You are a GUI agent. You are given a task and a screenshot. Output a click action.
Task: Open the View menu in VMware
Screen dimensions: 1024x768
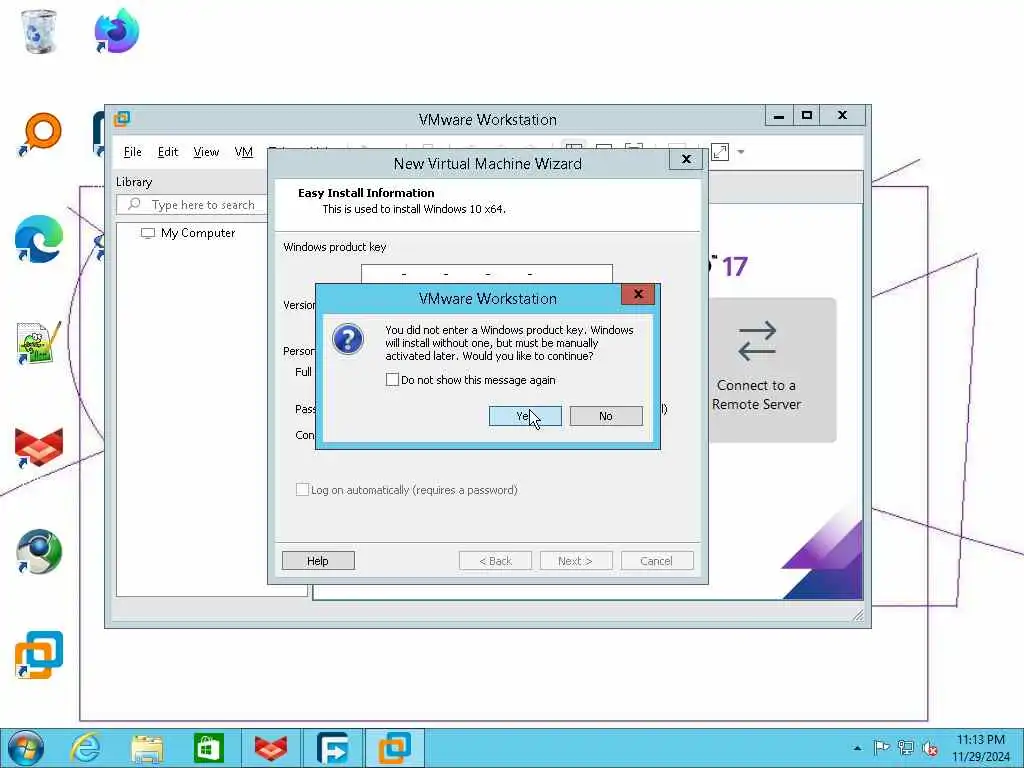tap(206, 152)
